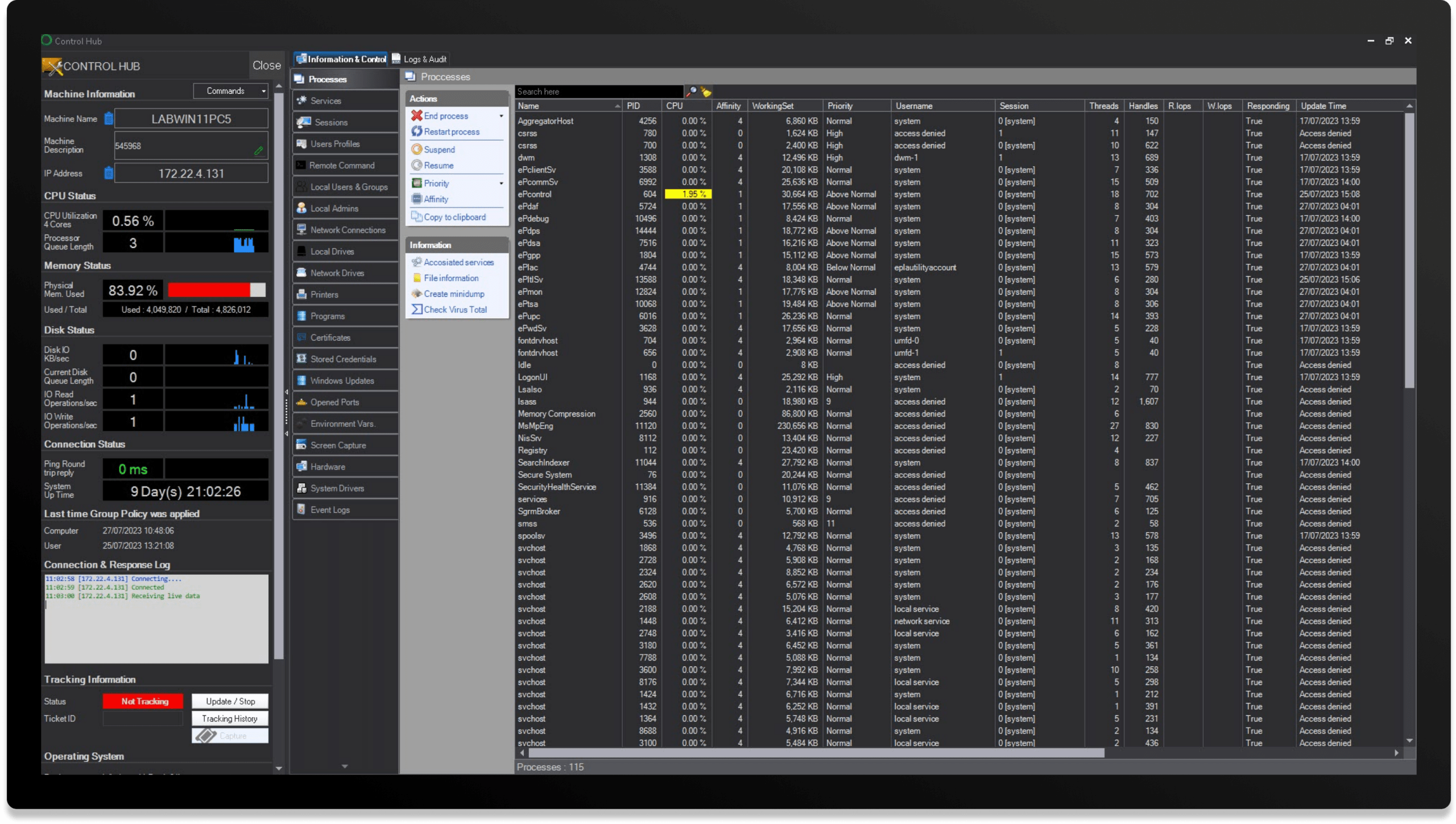Viewport: 1456px width, 824px height.
Task: Open Screen Capture section
Action: point(338,445)
